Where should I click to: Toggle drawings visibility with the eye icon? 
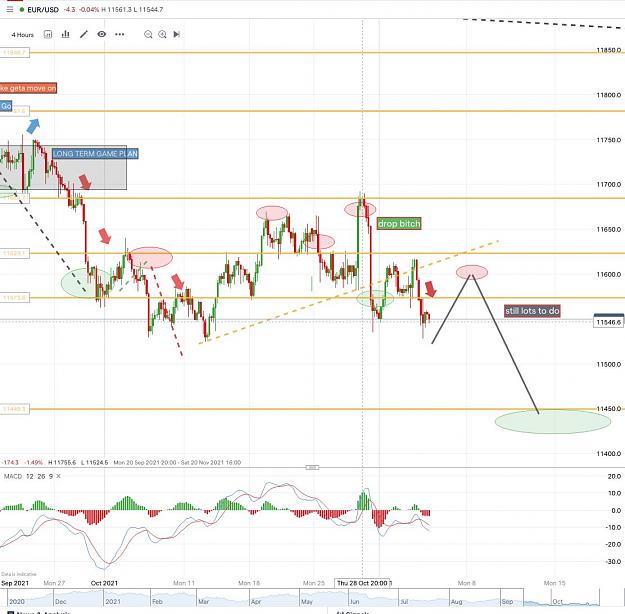(x=102, y=34)
